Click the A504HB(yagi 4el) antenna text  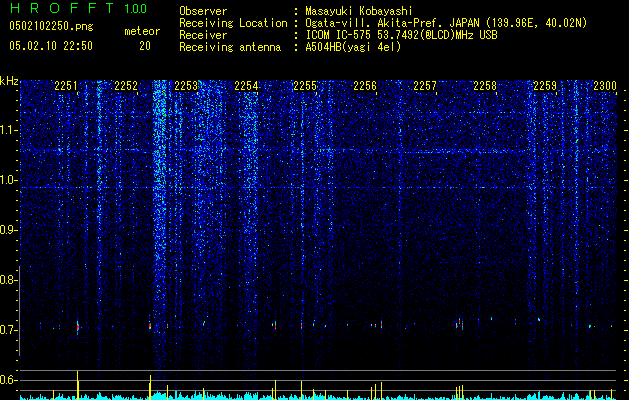(353, 47)
